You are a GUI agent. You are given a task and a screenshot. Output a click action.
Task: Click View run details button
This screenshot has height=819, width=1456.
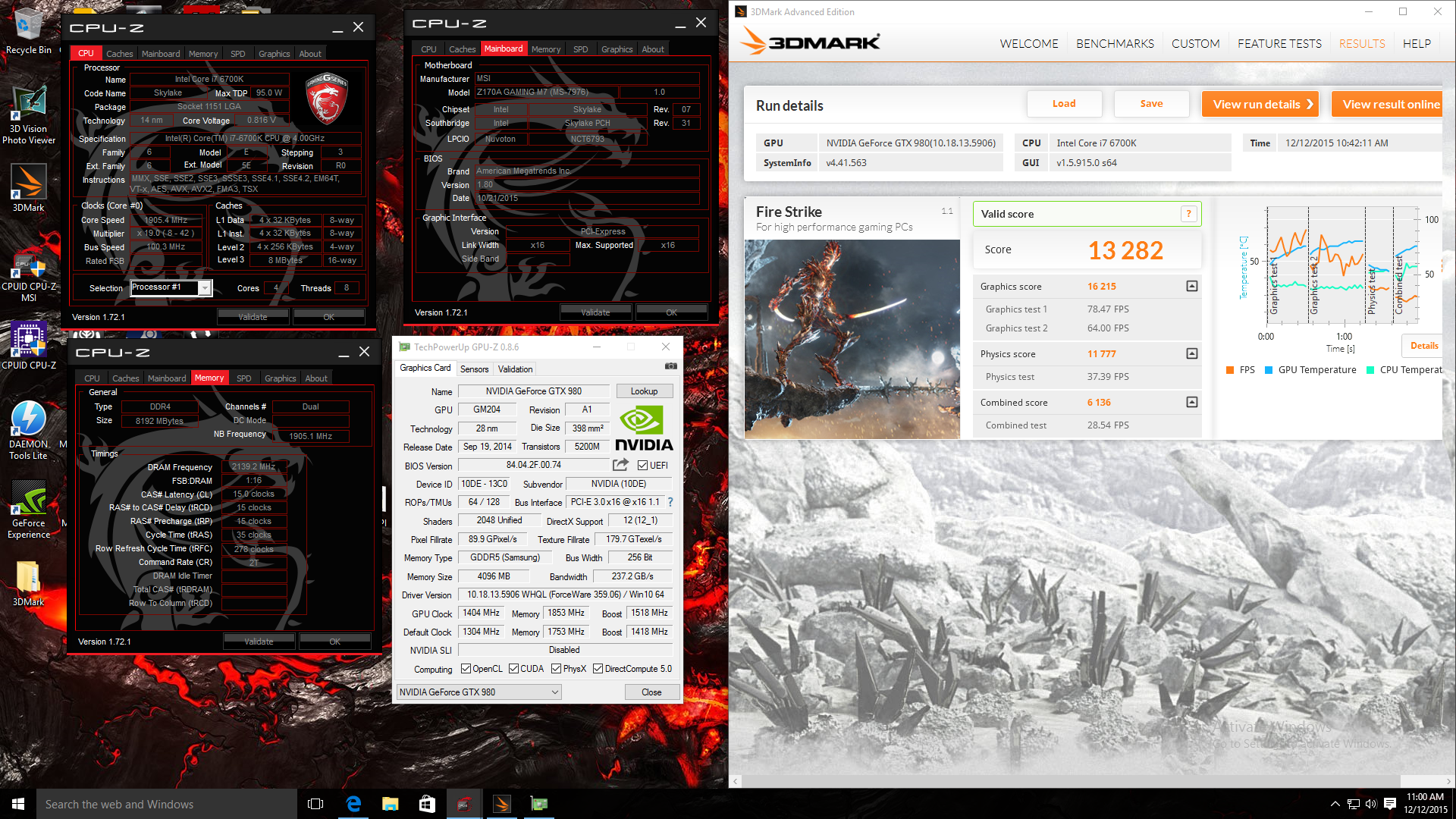(1260, 105)
